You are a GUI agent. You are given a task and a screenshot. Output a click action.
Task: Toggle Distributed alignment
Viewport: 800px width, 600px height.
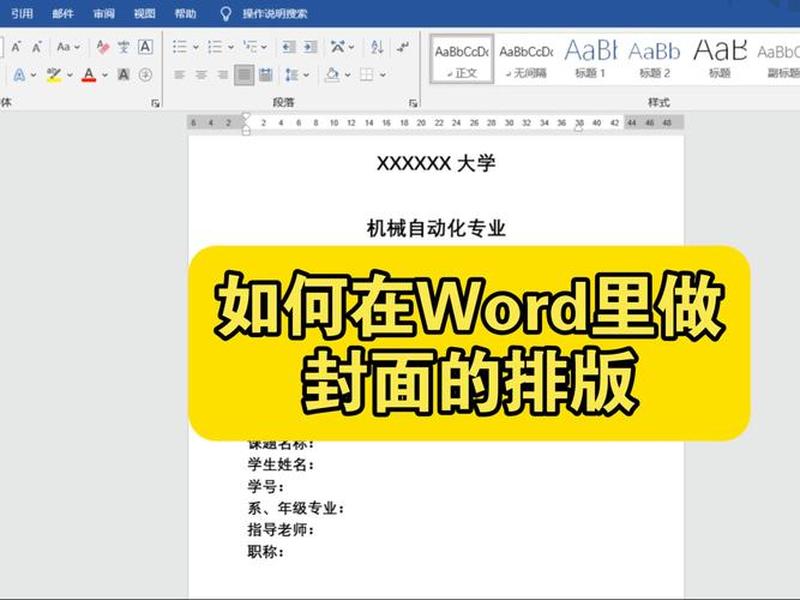(266, 75)
